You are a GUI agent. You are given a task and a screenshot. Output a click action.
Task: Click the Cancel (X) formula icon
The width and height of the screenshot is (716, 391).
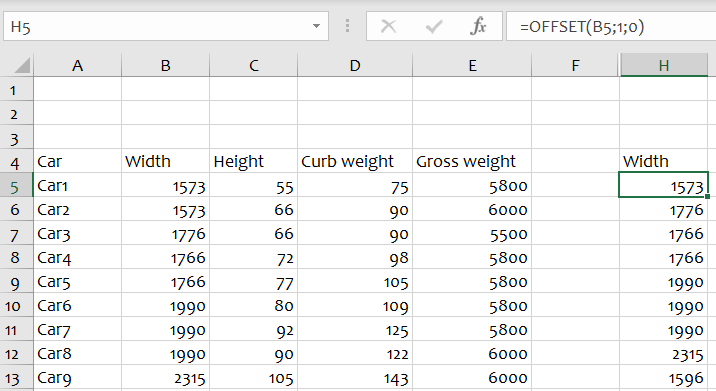point(388,26)
